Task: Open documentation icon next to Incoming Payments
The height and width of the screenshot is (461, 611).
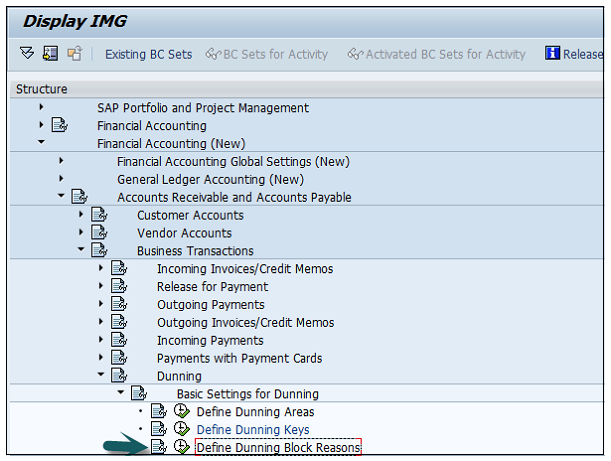Action: point(119,341)
